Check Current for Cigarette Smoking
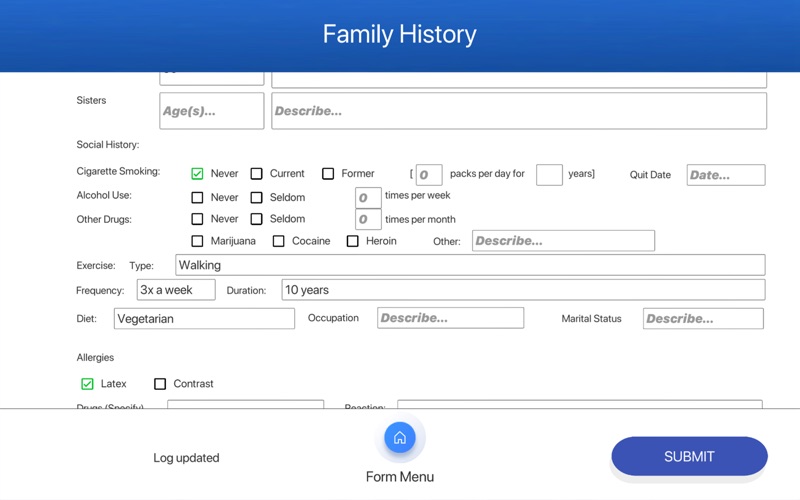 (257, 173)
